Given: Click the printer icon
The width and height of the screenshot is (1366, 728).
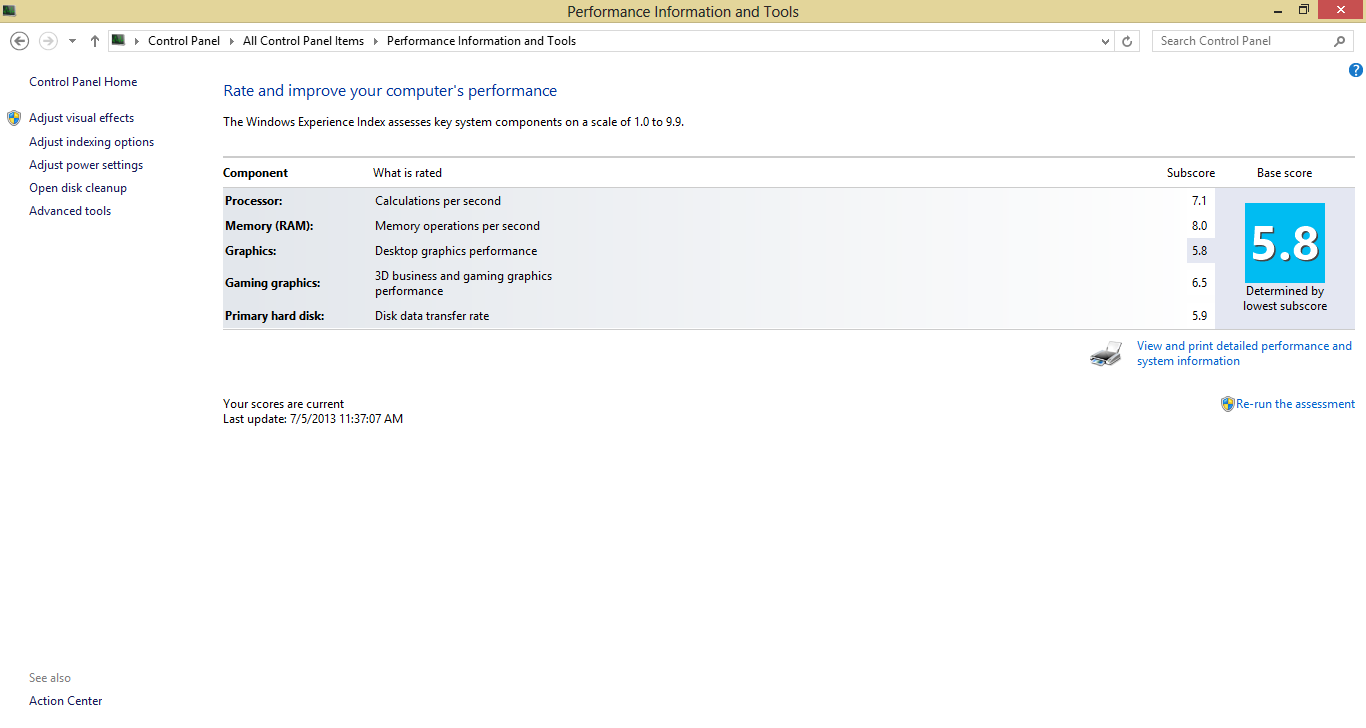Looking at the screenshot, I should pyautogui.click(x=1106, y=353).
